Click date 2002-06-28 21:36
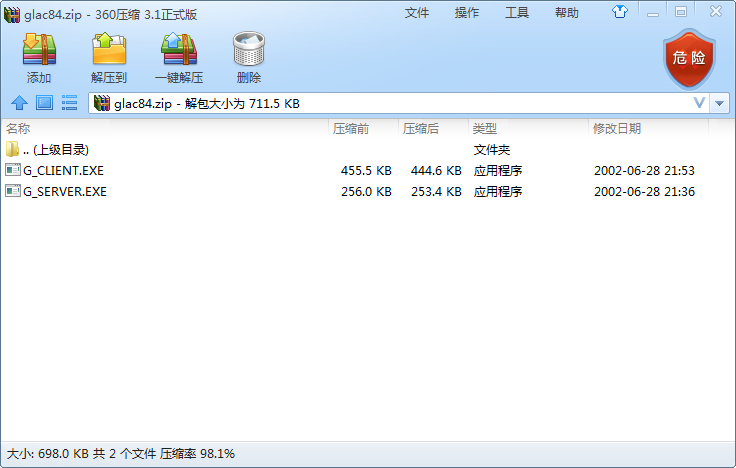 coord(644,192)
